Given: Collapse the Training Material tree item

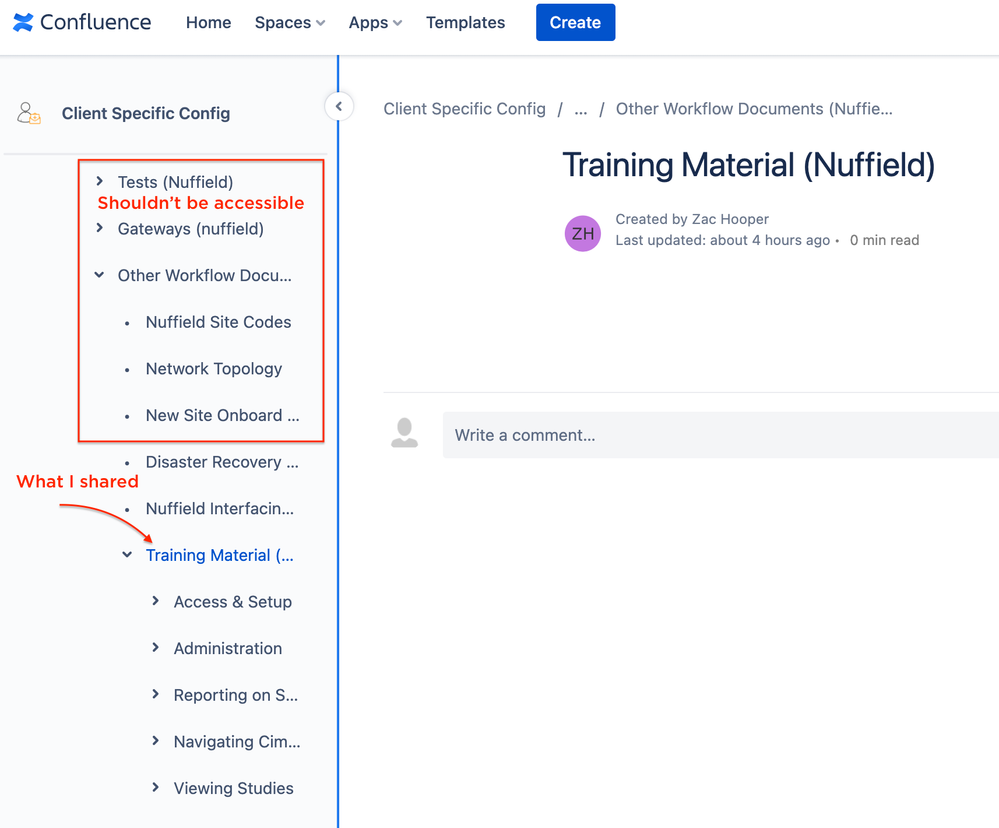Looking at the screenshot, I should [127, 555].
